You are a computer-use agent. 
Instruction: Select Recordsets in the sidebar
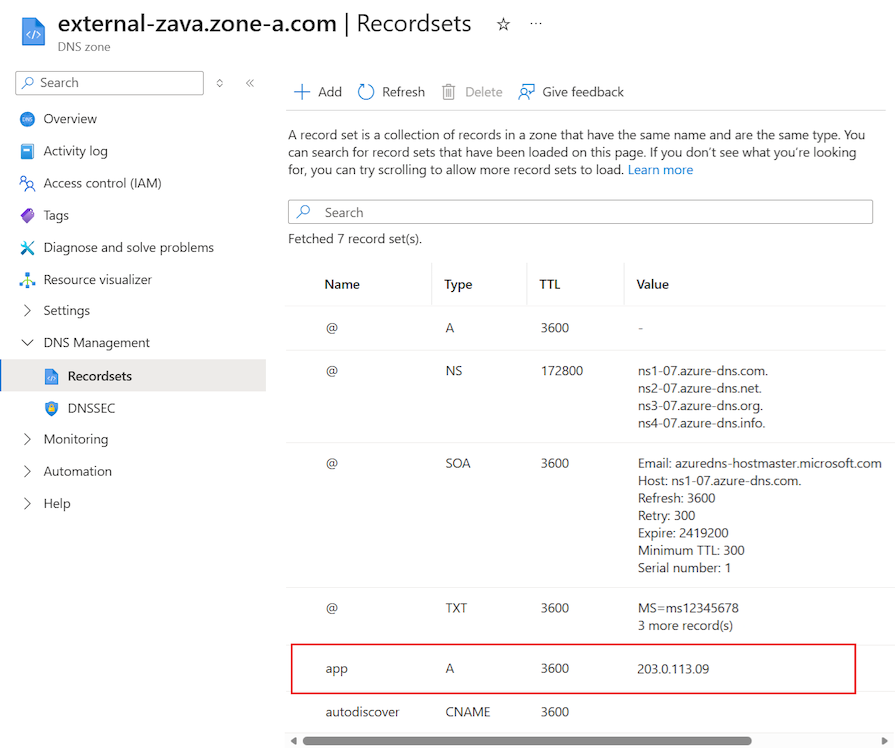(133, 376)
